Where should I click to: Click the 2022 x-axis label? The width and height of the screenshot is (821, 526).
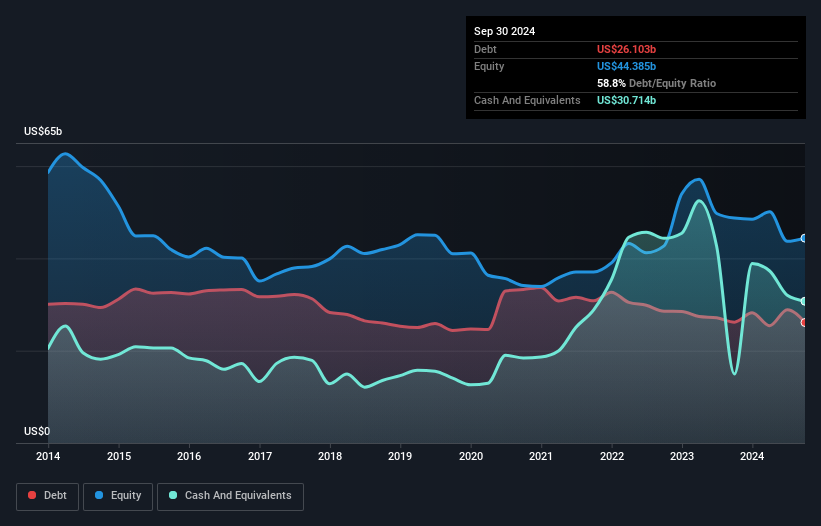tap(612, 456)
